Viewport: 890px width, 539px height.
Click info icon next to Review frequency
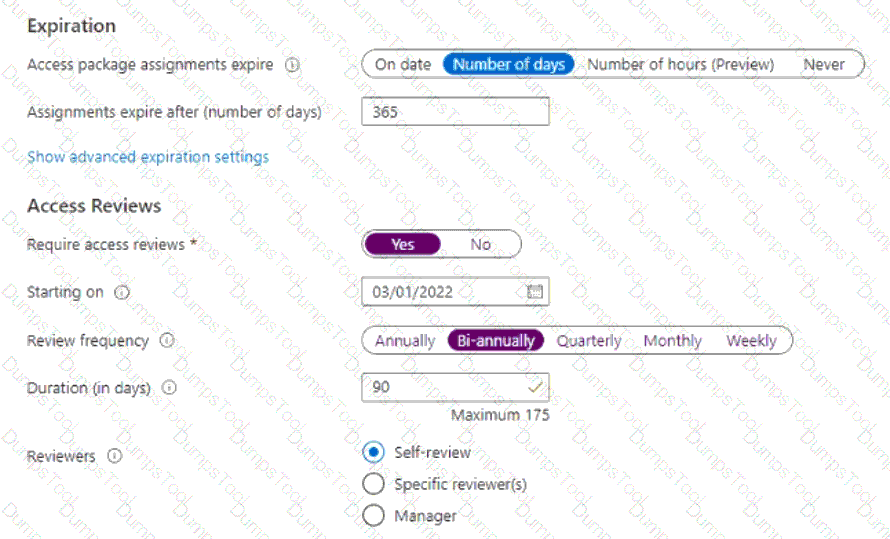167,341
